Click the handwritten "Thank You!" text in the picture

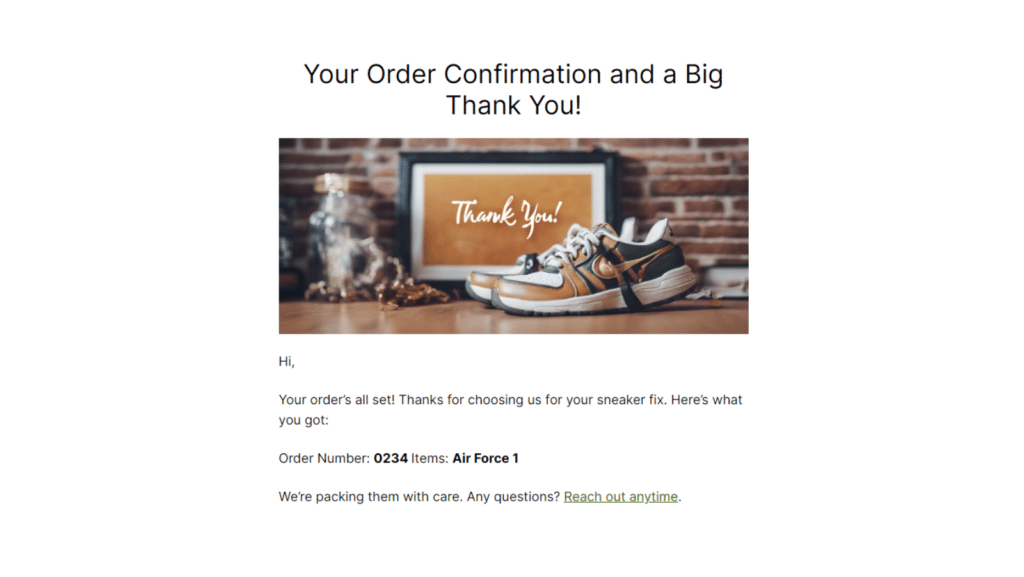coord(506,213)
